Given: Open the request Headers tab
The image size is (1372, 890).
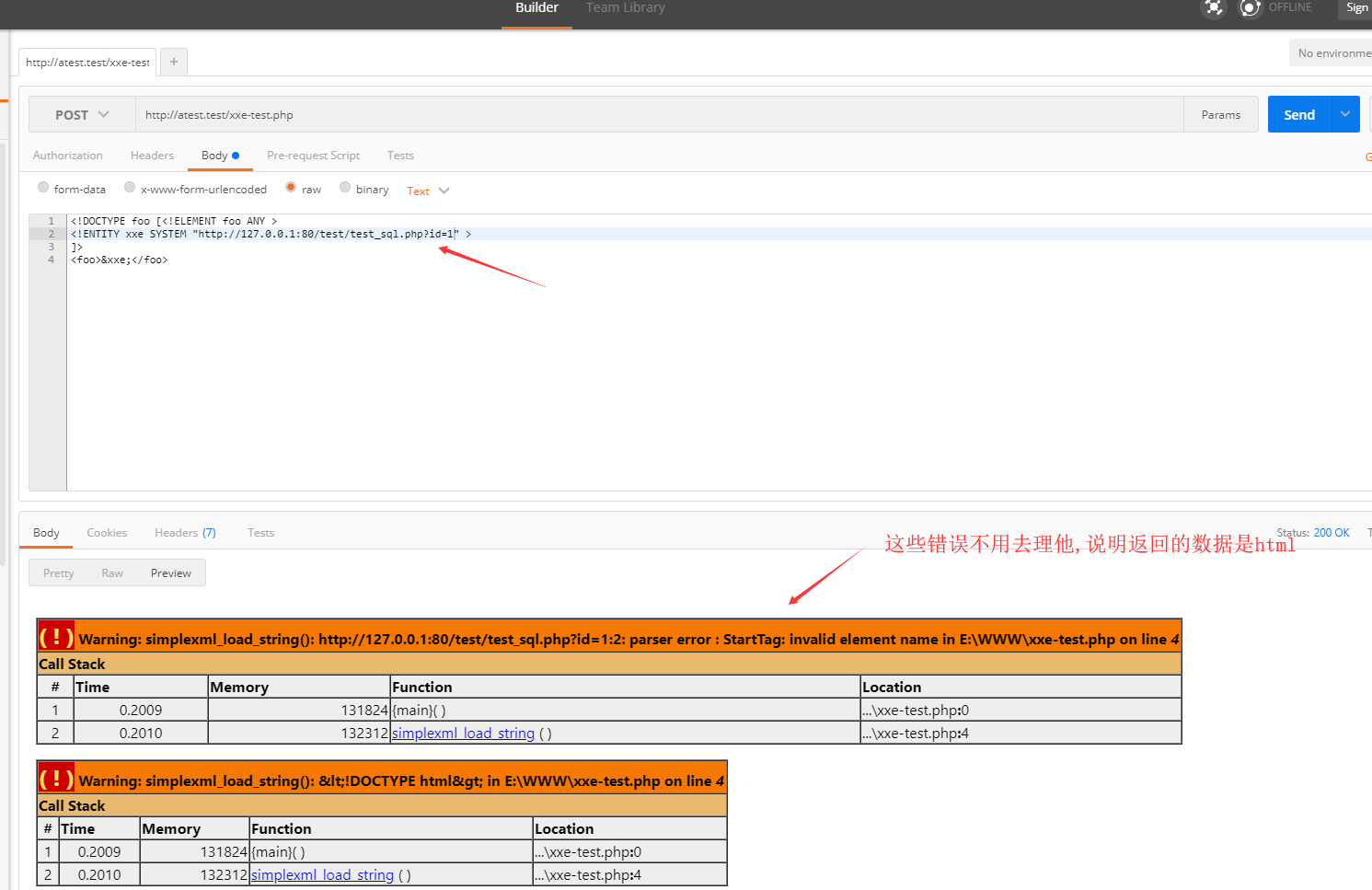Looking at the screenshot, I should coord(152,156).
